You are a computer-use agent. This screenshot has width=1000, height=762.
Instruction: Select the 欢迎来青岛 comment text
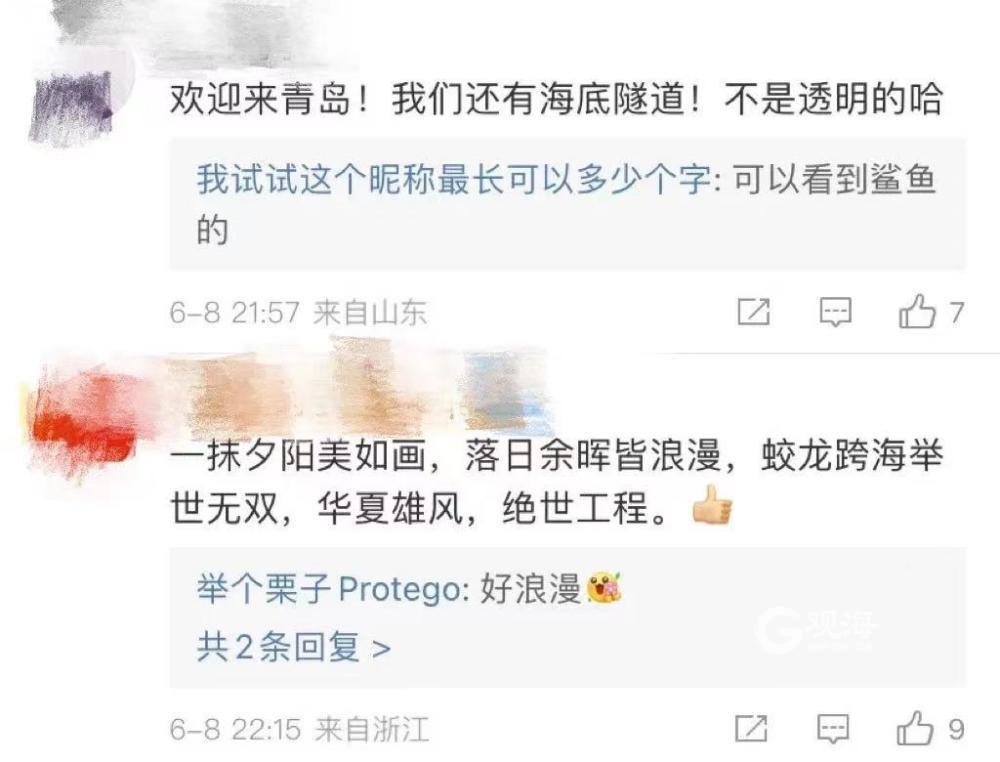(x=556, y=99)
